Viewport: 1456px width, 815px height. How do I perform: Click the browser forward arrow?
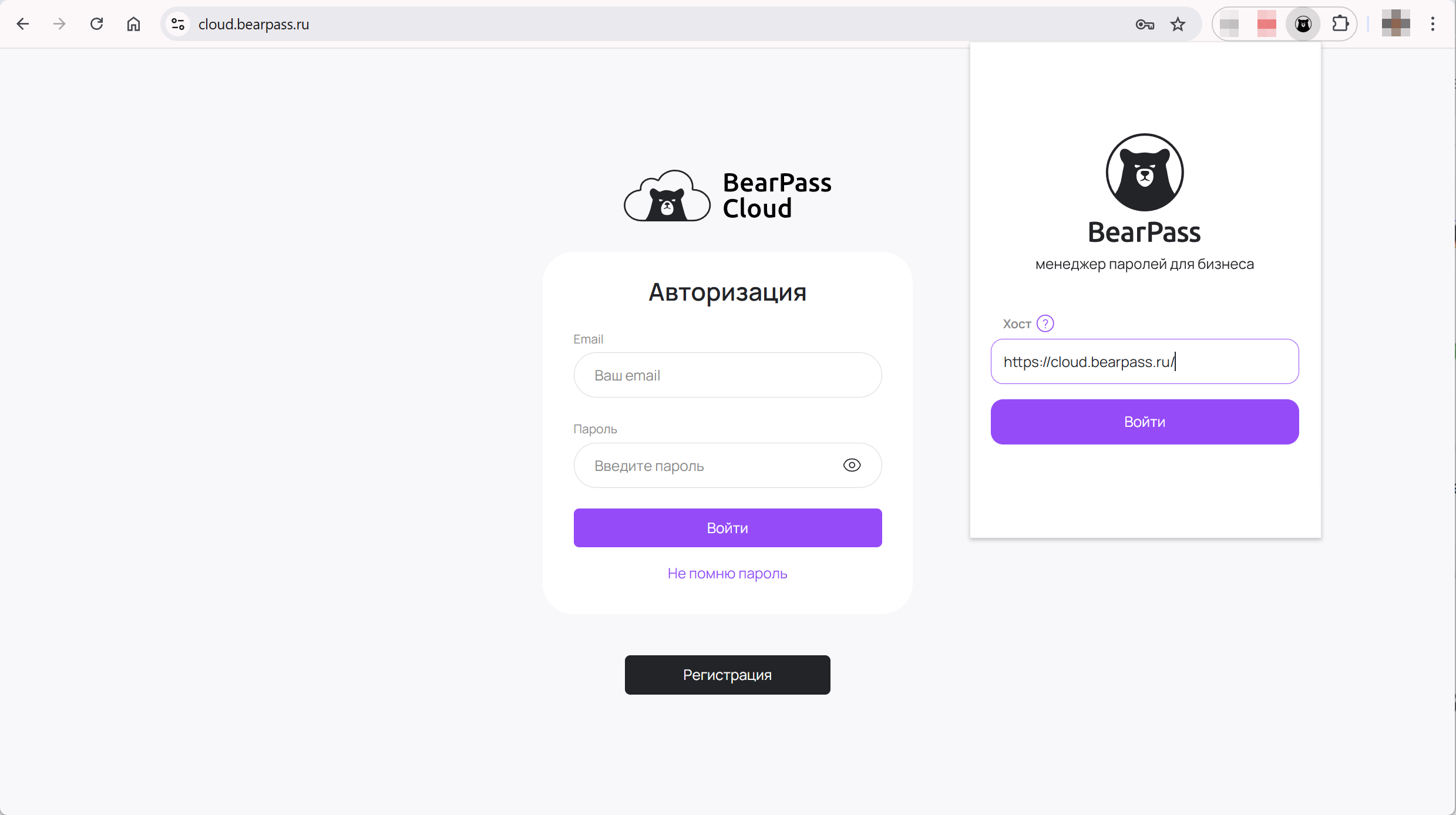[59, 24]
